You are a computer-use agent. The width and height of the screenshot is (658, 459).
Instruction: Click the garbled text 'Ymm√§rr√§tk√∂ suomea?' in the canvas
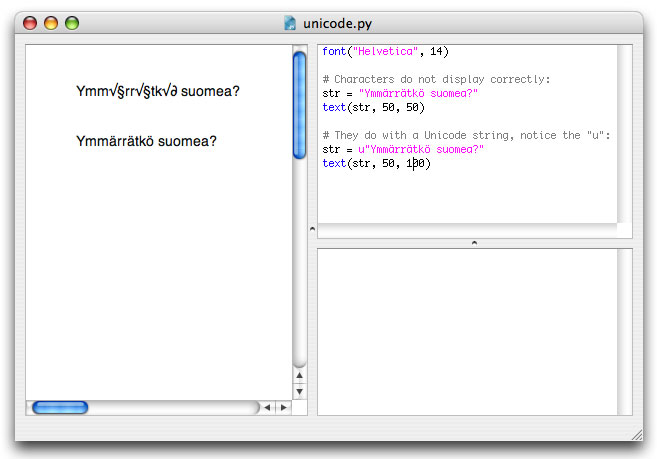pos(158,91)
